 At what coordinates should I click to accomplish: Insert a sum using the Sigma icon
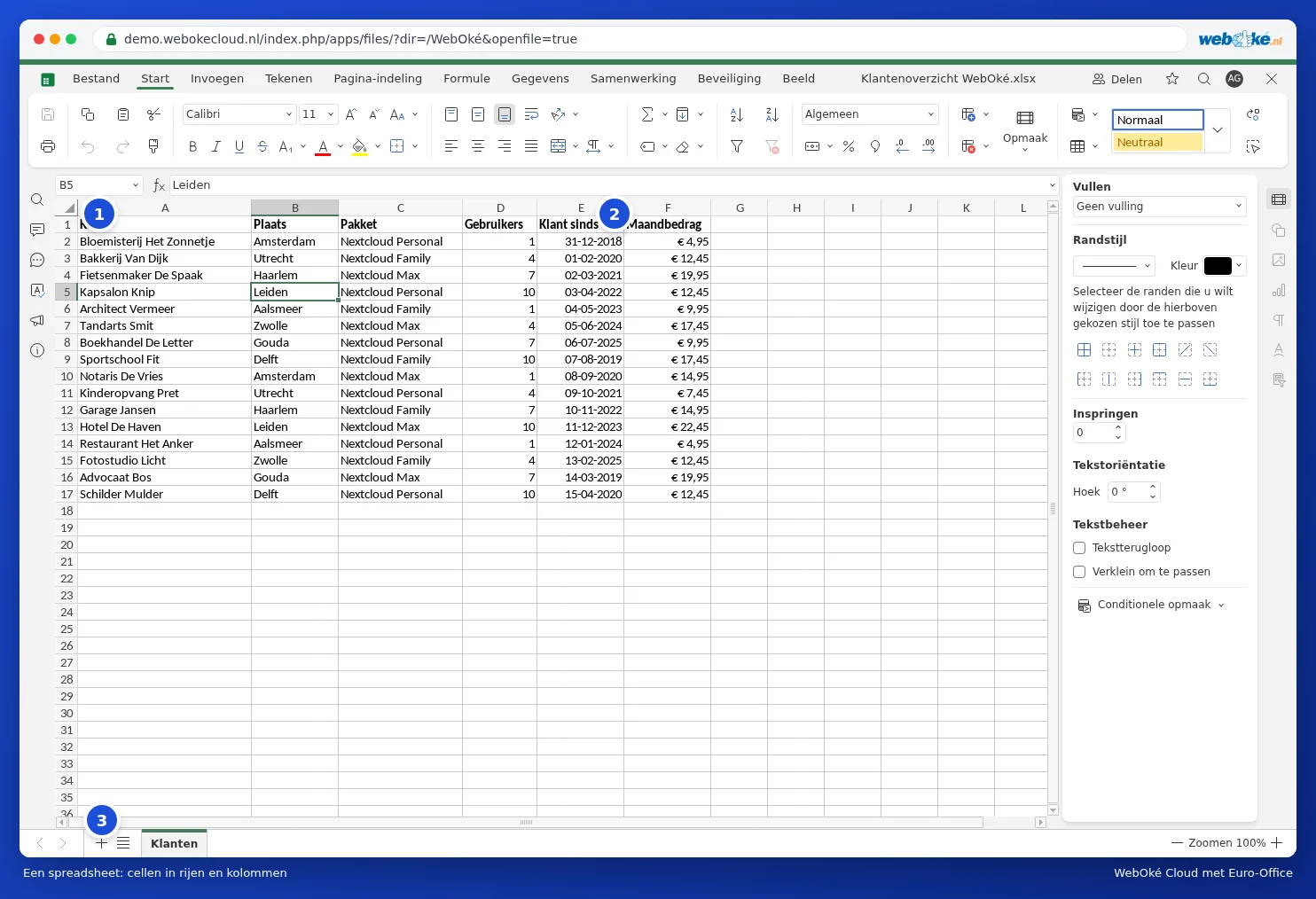pos(647,114)
